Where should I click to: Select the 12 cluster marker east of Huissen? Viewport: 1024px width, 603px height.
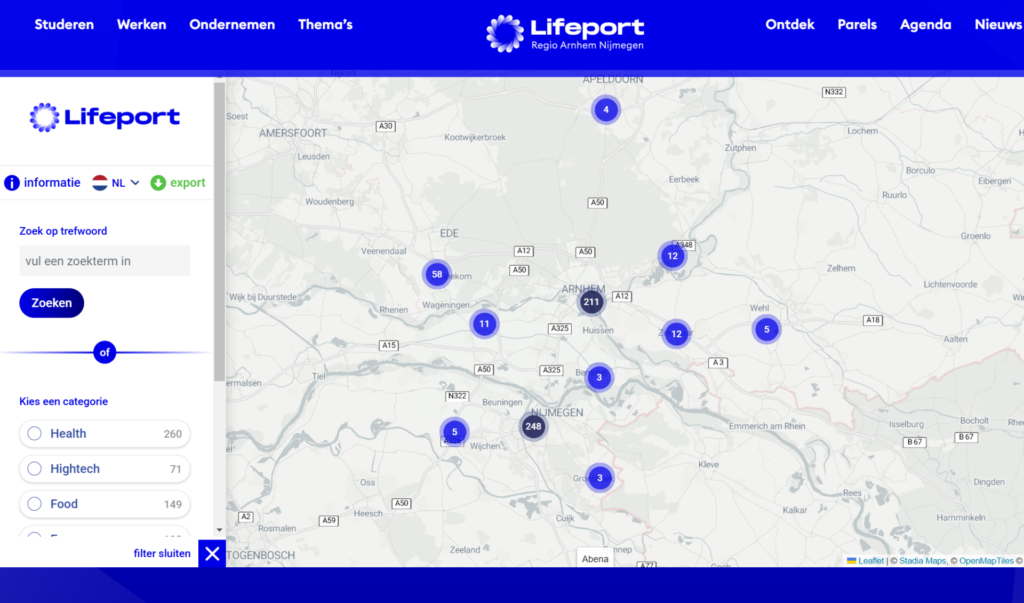tap(676, 334)
